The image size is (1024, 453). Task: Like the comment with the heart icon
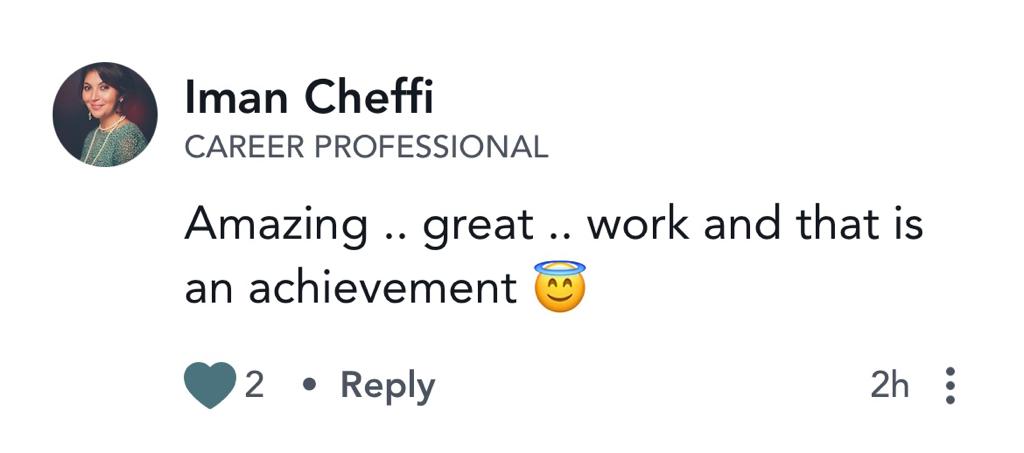tap(210, 386)
